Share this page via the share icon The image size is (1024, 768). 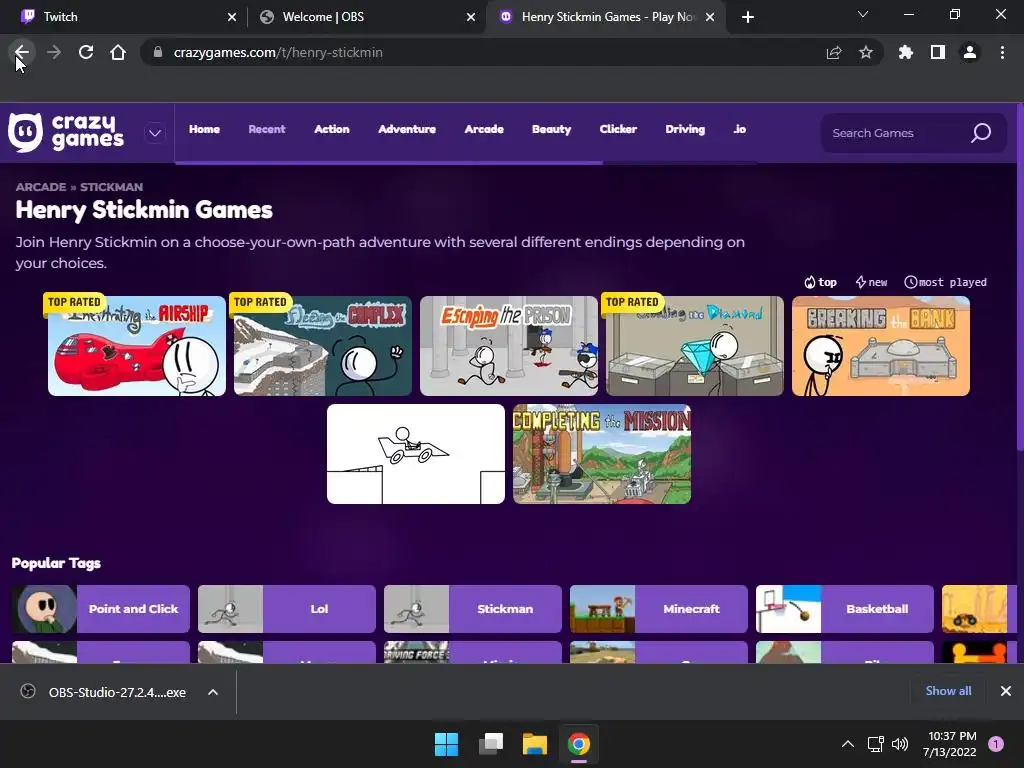pos(834,52)
